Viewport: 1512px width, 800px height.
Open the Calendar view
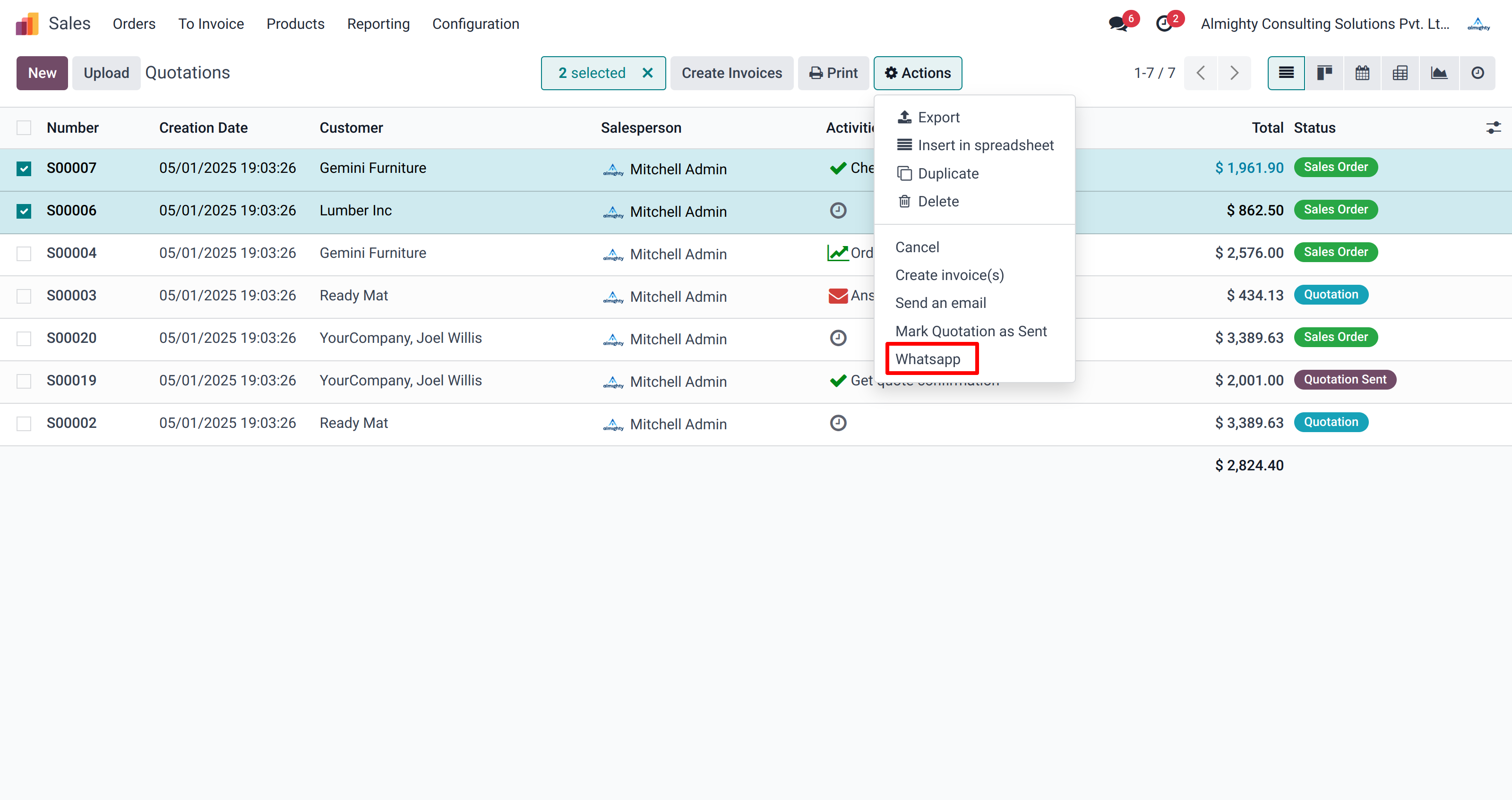click(x=1362, y=73)
